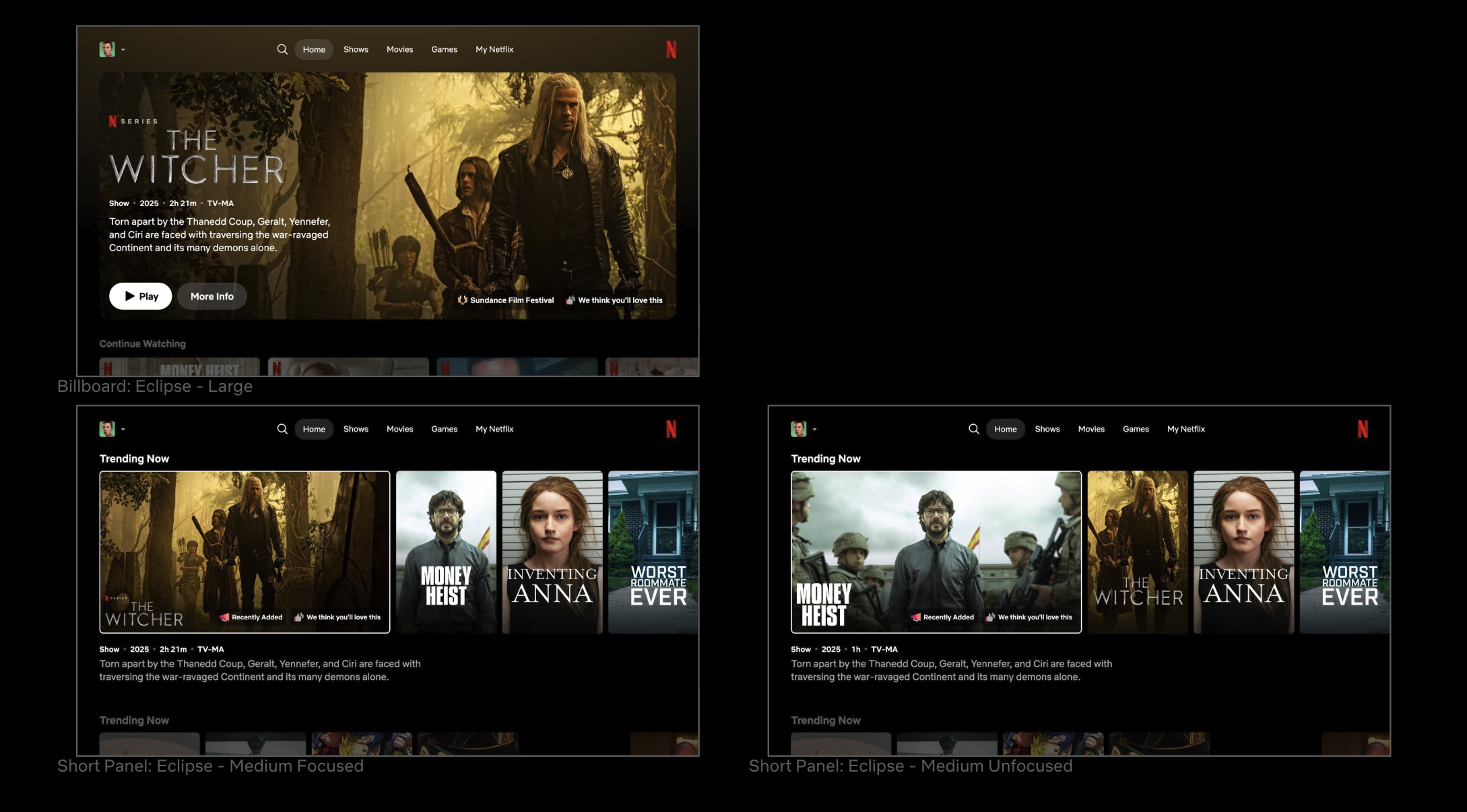The image size is (1467, 812).
Task: Select Money Heist poster in Medium Focused panel
Action: point(446,552)
